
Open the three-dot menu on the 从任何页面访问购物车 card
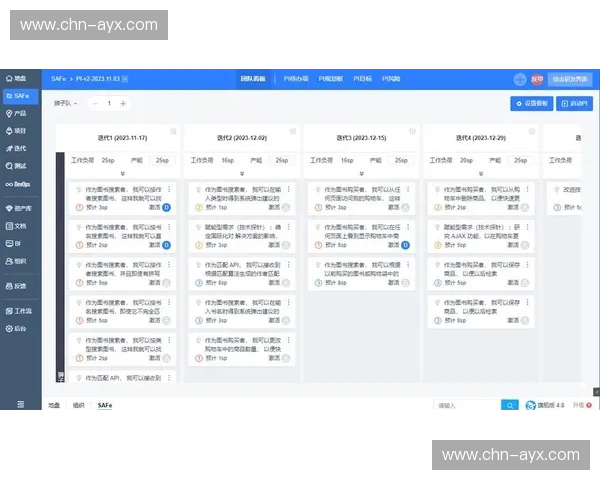(408, 189)
